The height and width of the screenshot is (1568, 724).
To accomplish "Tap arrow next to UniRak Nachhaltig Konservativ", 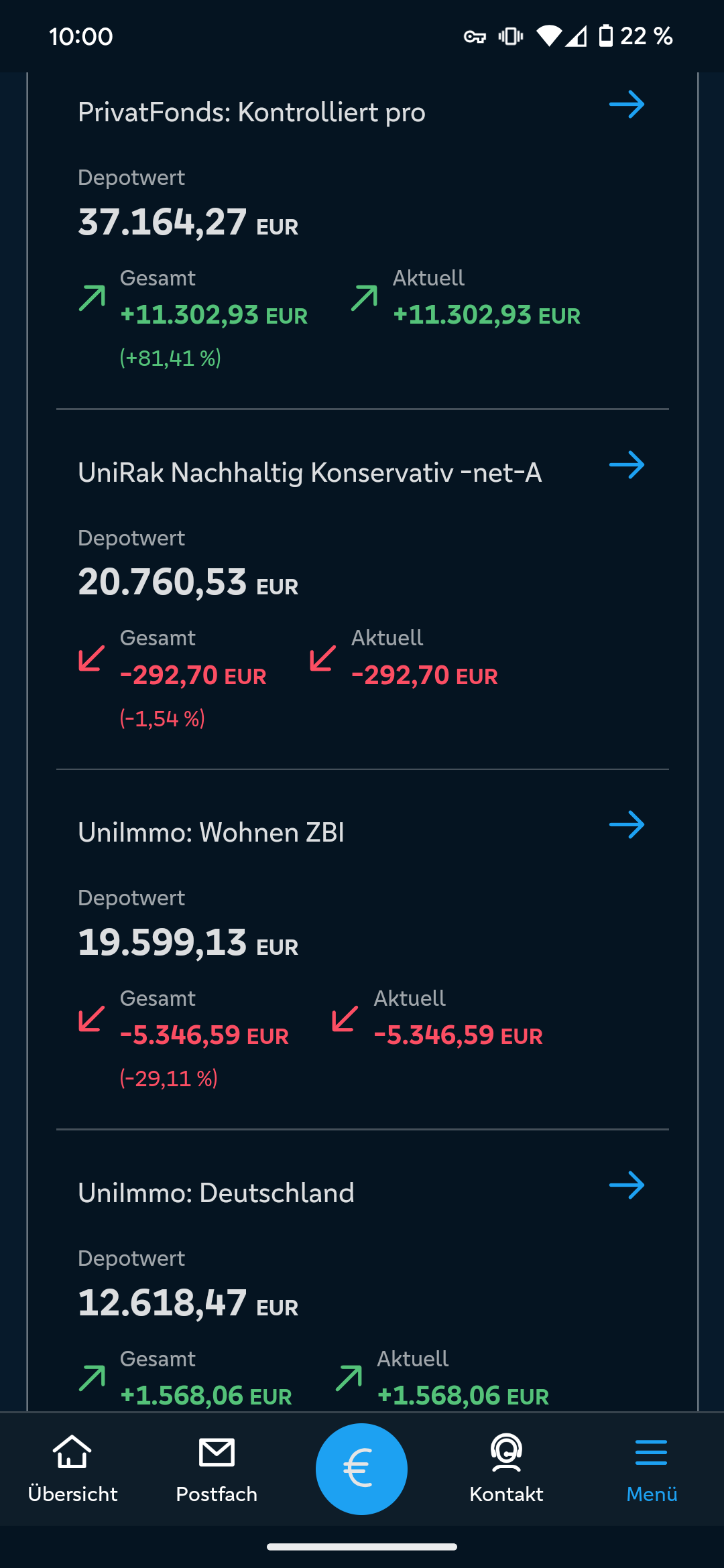I will click(626, 465).
